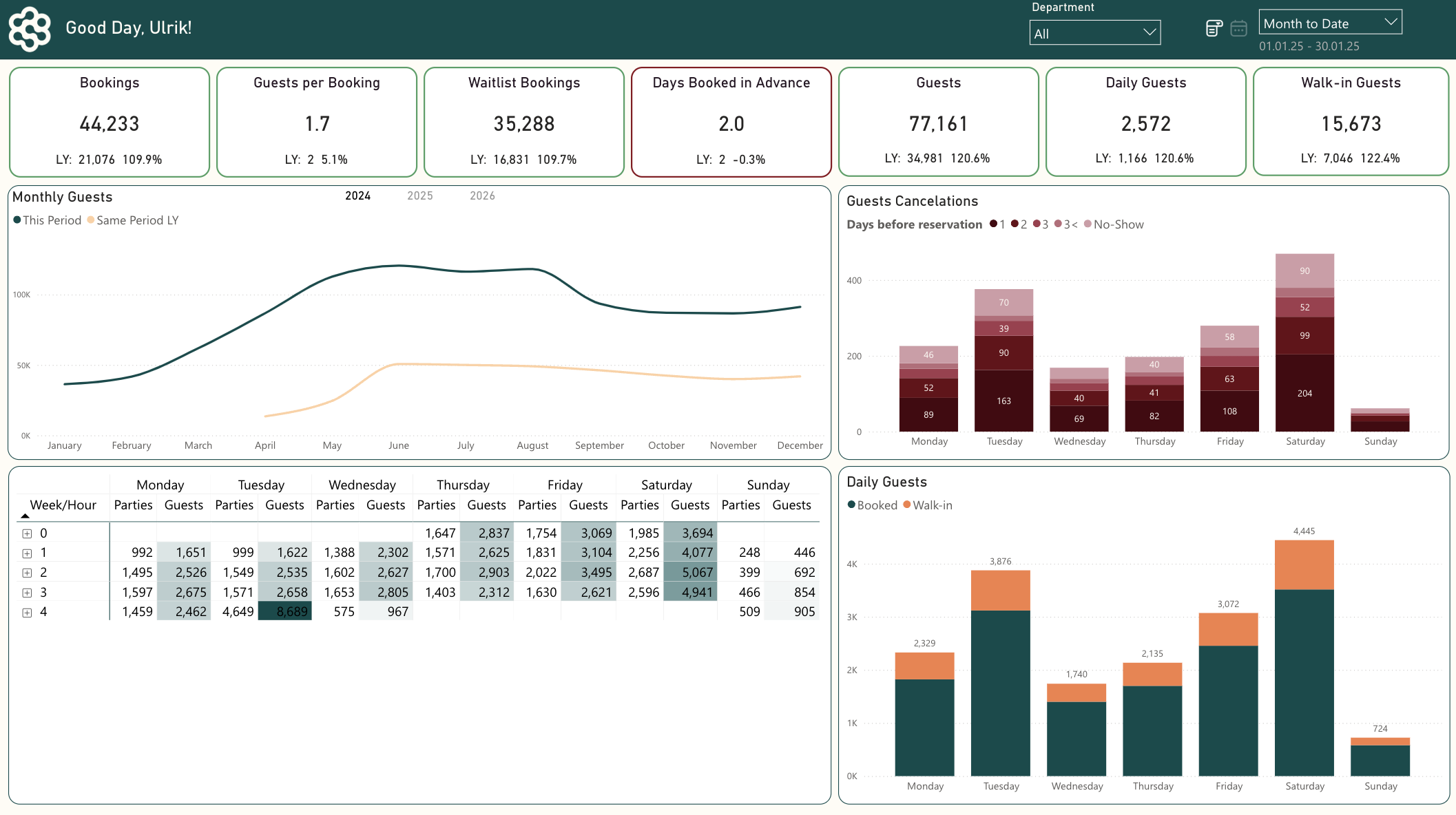
Task: Expand week 3 row plus icon
Action: 27,593
